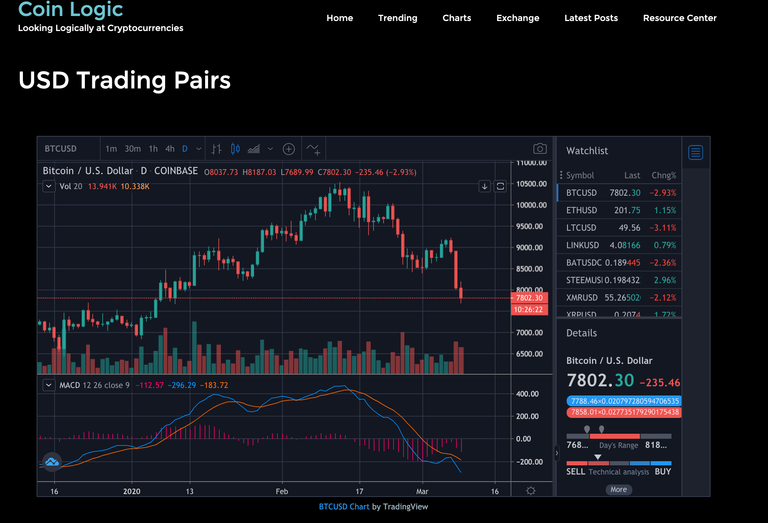Image resolution: width=768 pixels, height=523 pixels.
Task: Click the down-arrow button in chart pane controls
Action: [x=484, y=186]
